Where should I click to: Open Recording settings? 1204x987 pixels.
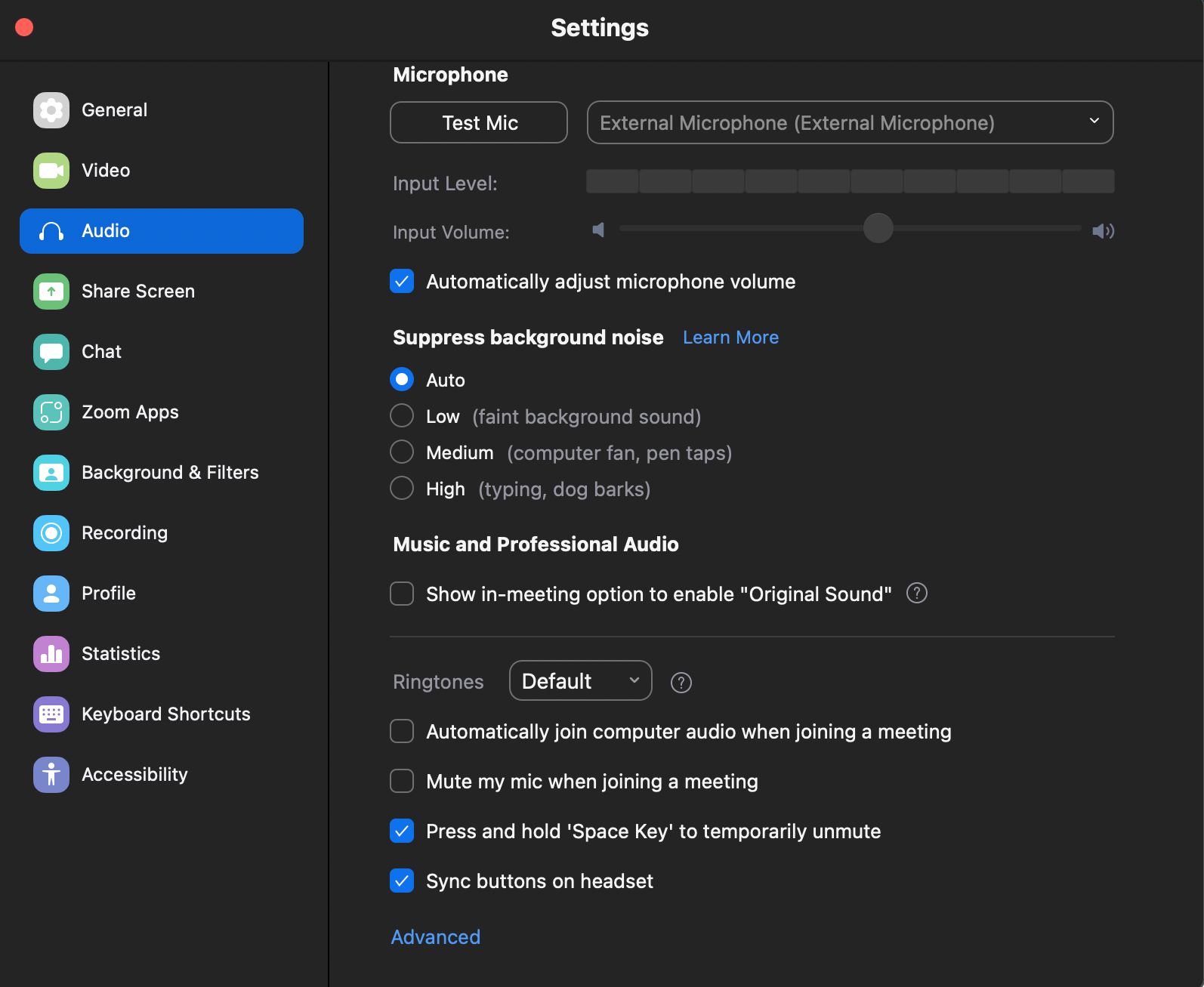(x=162, y=533)
